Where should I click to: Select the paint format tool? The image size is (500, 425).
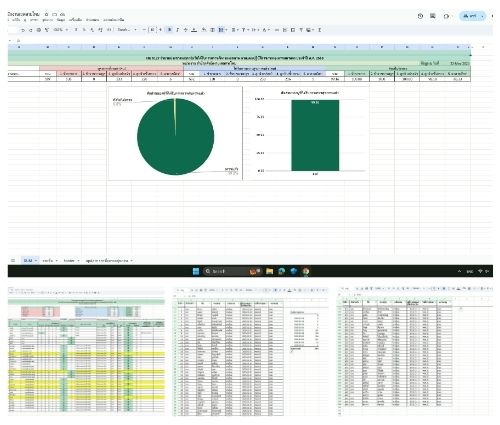(x=47, y=30)
